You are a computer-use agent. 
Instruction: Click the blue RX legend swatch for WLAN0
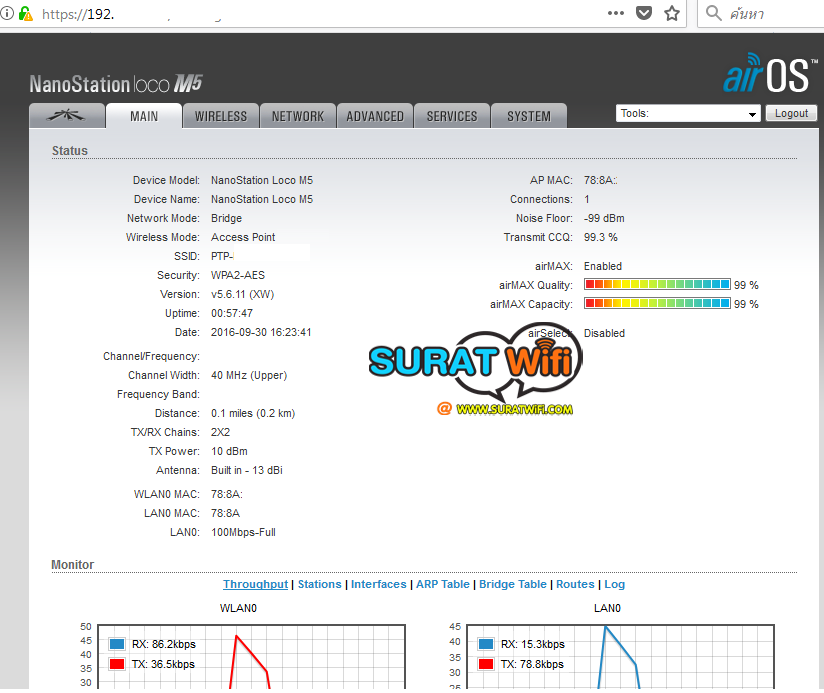pos(117,644)
